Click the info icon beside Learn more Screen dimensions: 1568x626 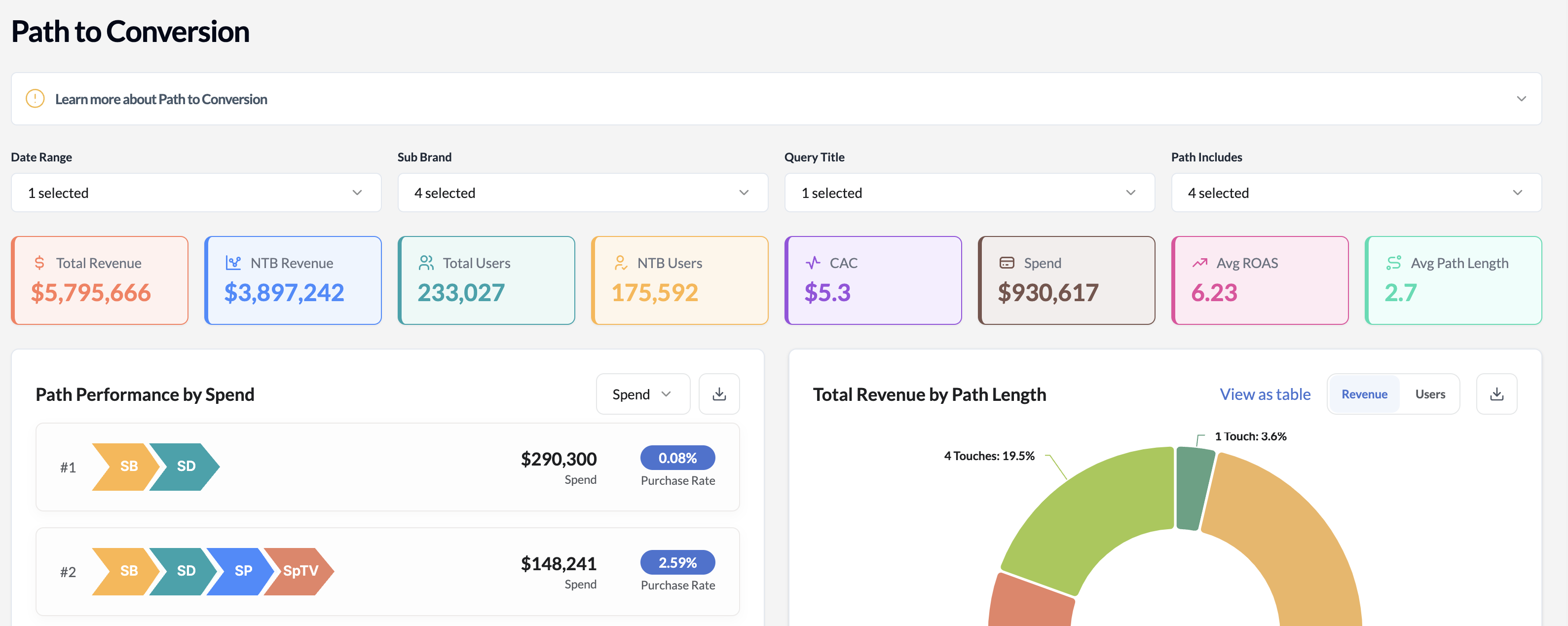(x=36, y=99)
